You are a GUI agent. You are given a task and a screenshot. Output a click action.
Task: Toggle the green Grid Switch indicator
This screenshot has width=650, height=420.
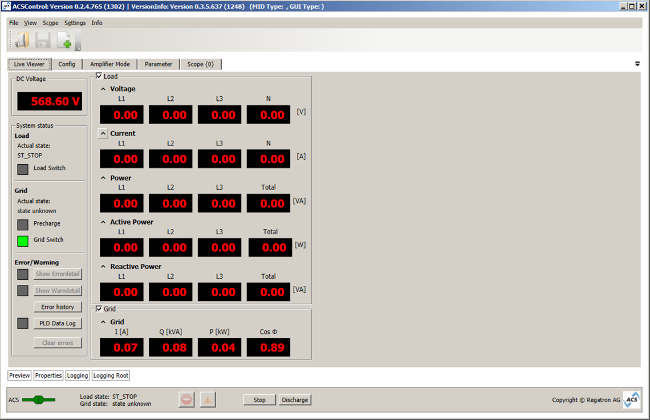[23, 240]
